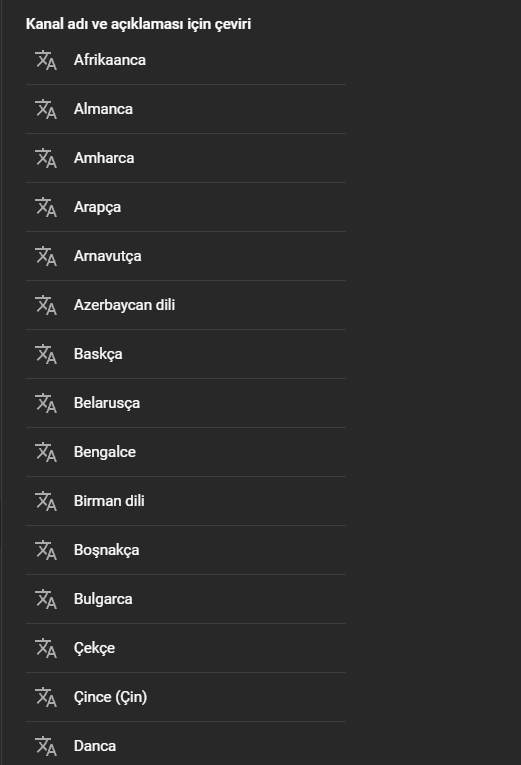Click the translate icon for Azerbaycan dili

pyautogui.click(x=46, y=305)
